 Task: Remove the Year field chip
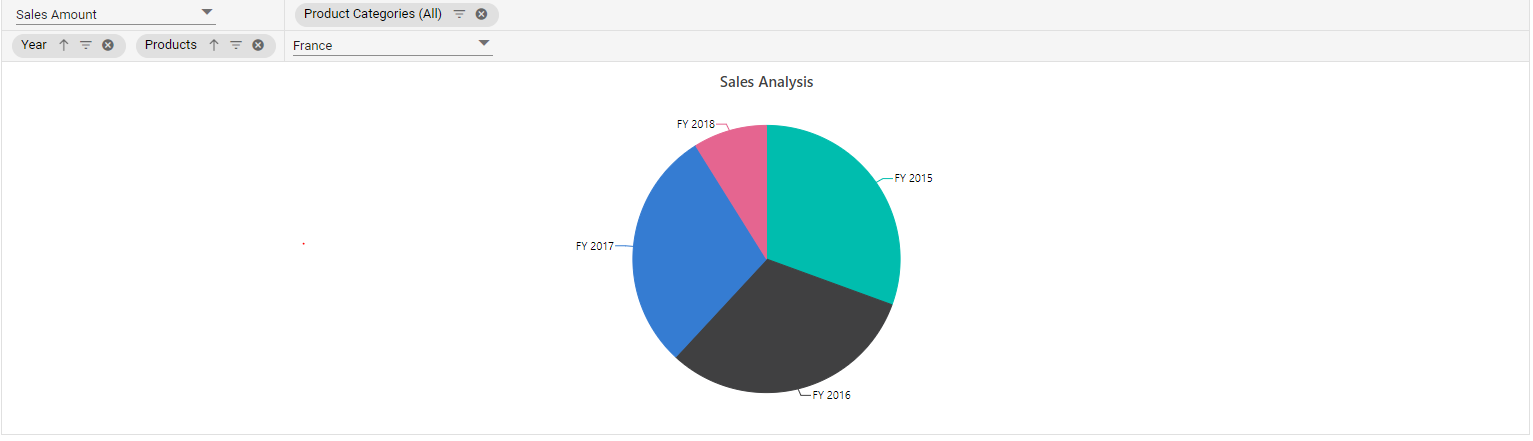pyautogui.click(x=108, y=45)
